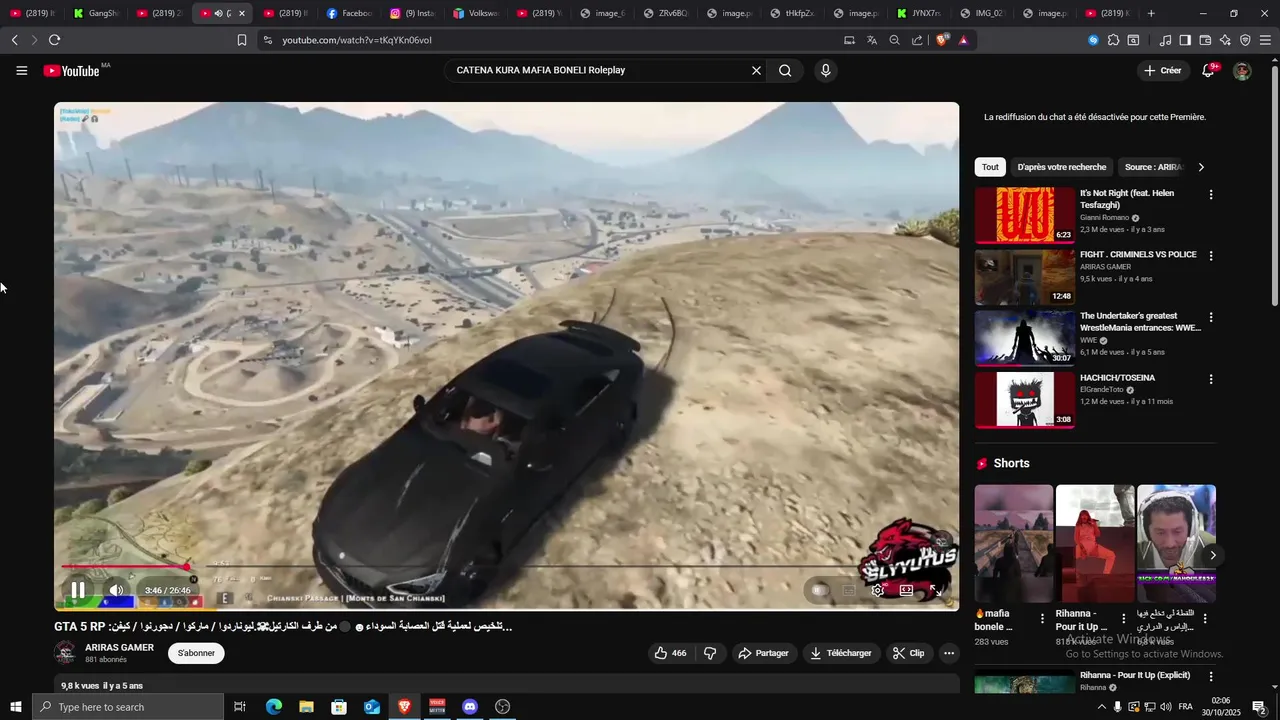The height and width of the screenshot is (720, 1280).
Task: Go to the YouTube home logo
Action: point(71,71)
